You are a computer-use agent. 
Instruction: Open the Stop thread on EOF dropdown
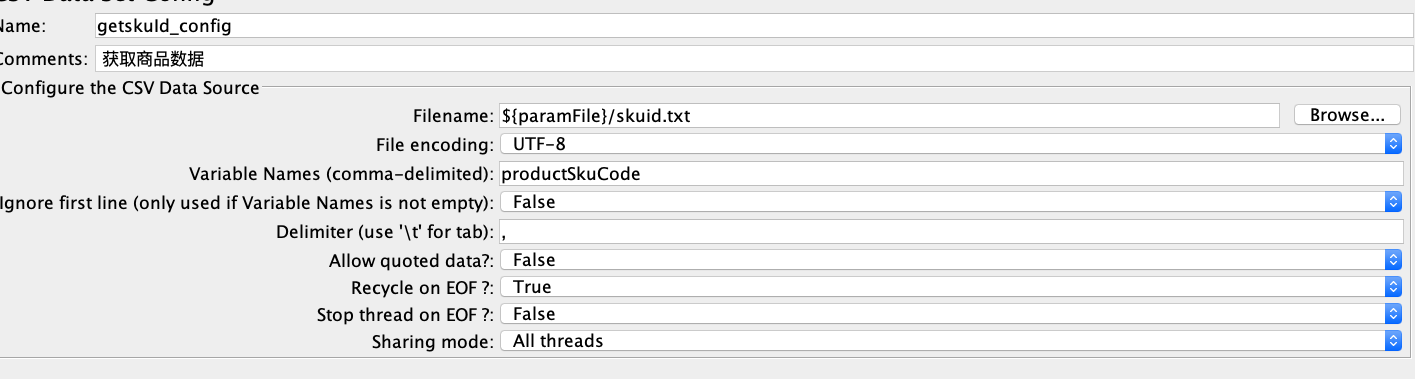[950, 314]
